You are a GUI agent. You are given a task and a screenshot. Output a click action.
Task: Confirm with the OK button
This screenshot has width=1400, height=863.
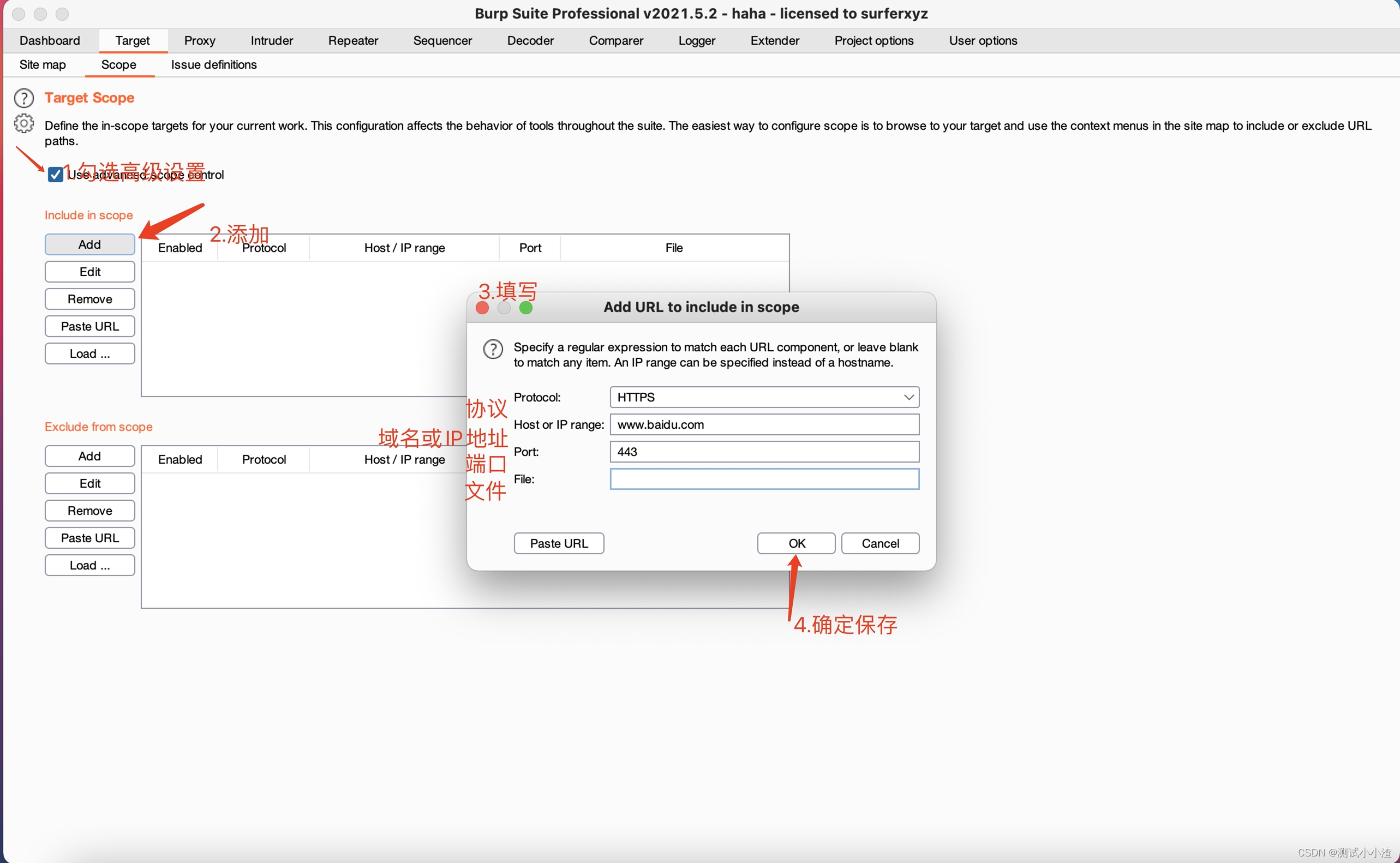[x=795, y=543]
